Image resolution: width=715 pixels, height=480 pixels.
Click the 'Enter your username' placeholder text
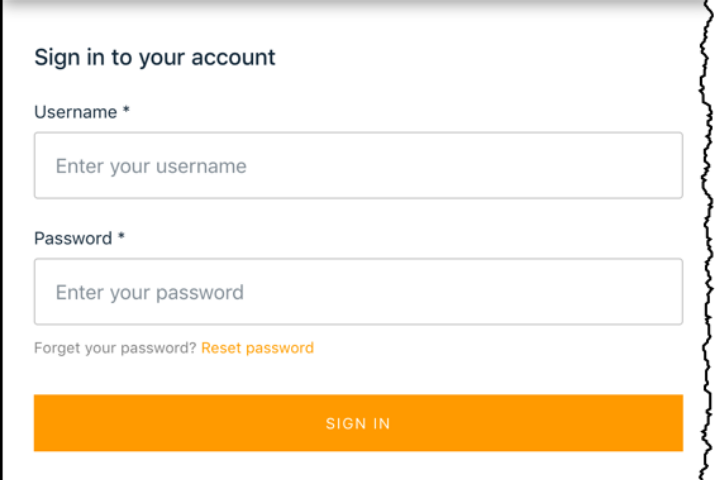(151, 166)
